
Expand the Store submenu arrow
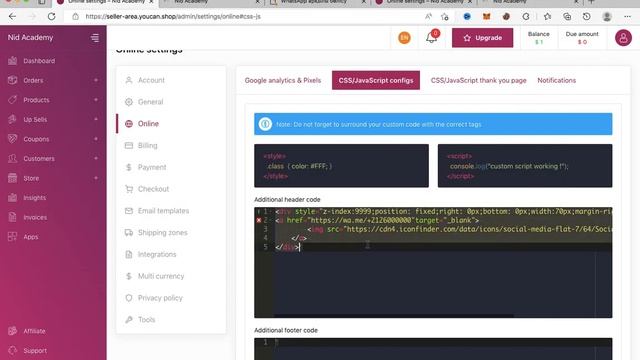tap(96, 178)
